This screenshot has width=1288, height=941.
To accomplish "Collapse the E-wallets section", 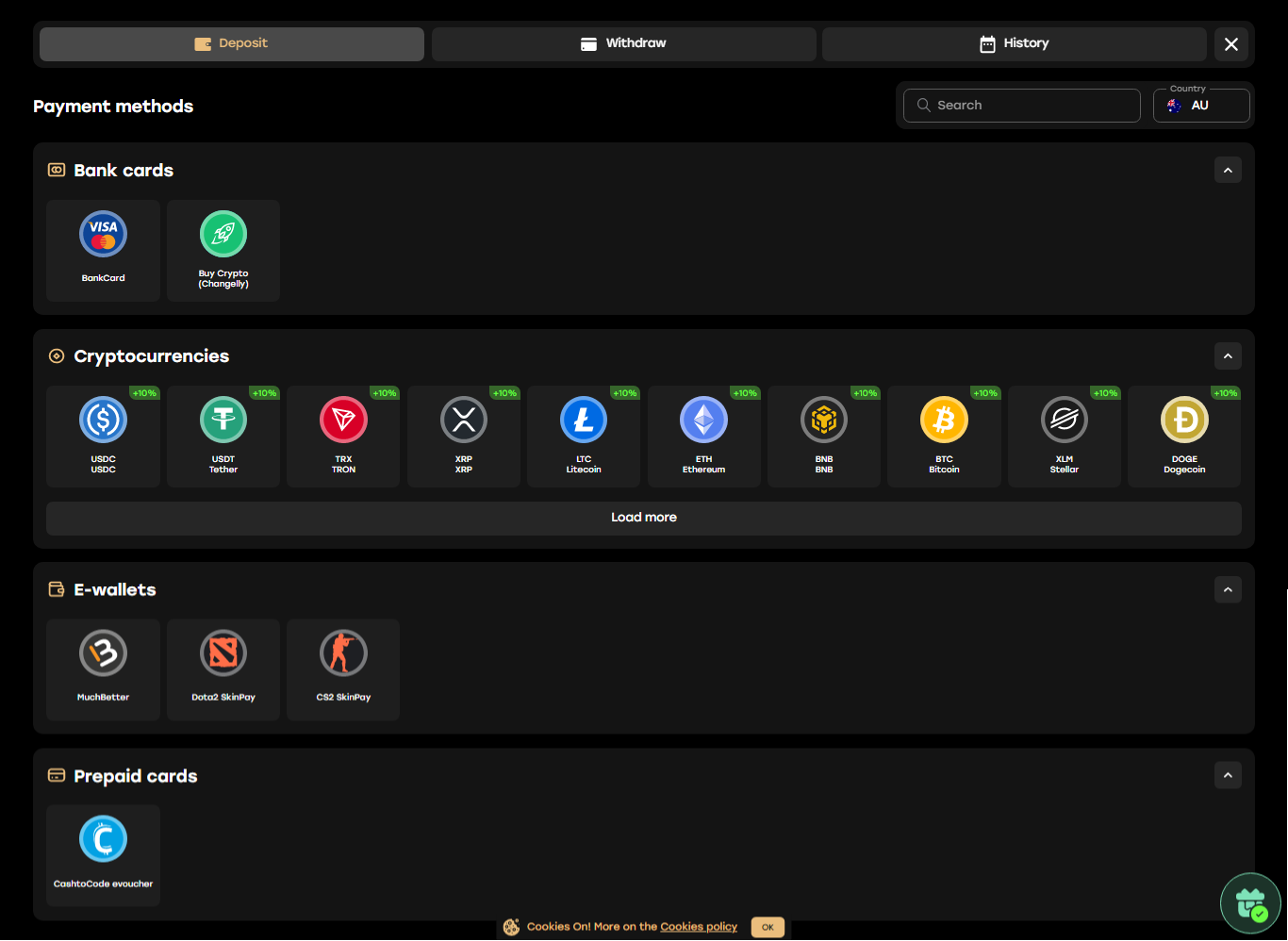I will pos(1228,590).
